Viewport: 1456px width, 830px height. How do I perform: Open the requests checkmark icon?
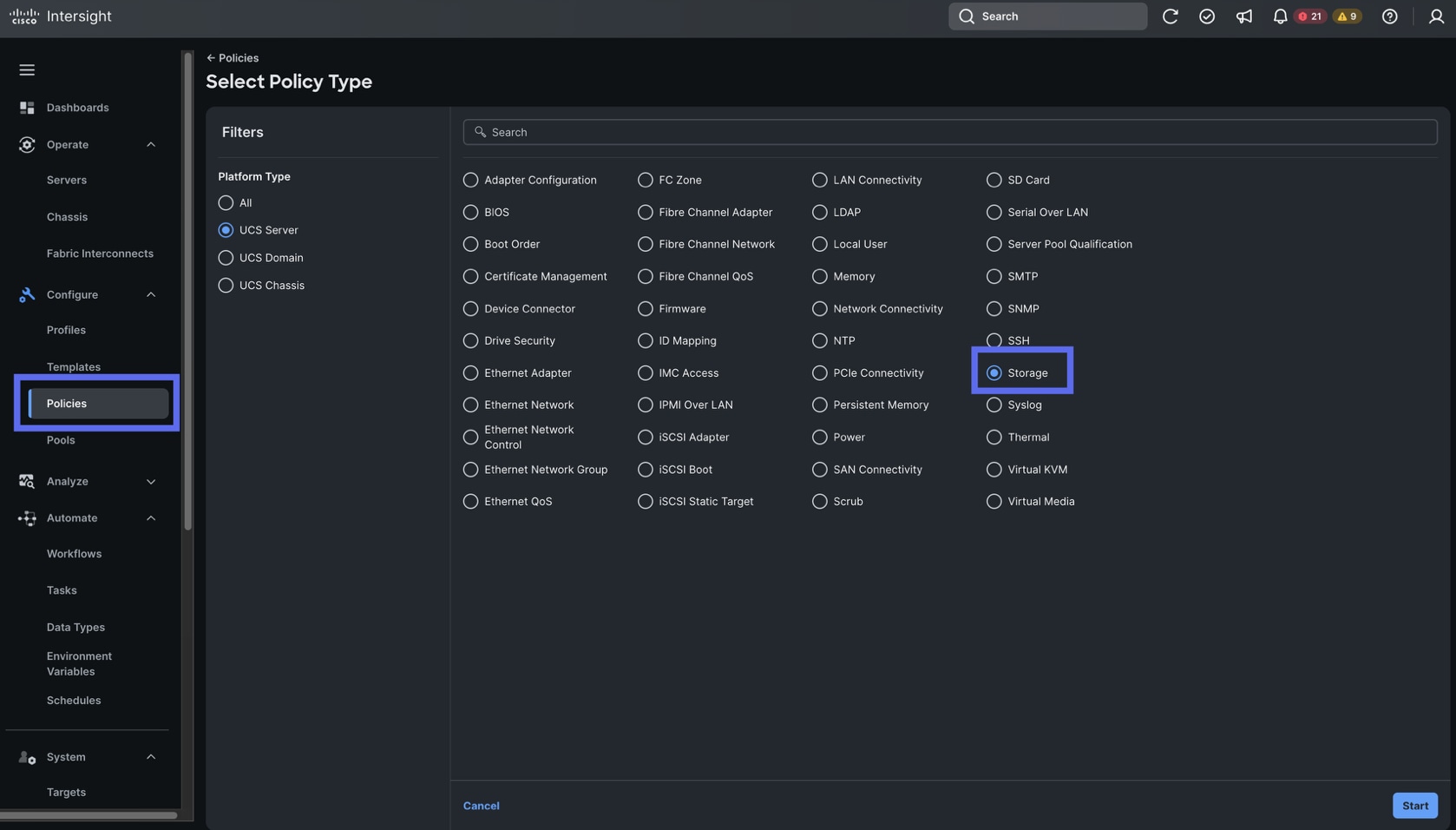click(x=1206, y=16)
